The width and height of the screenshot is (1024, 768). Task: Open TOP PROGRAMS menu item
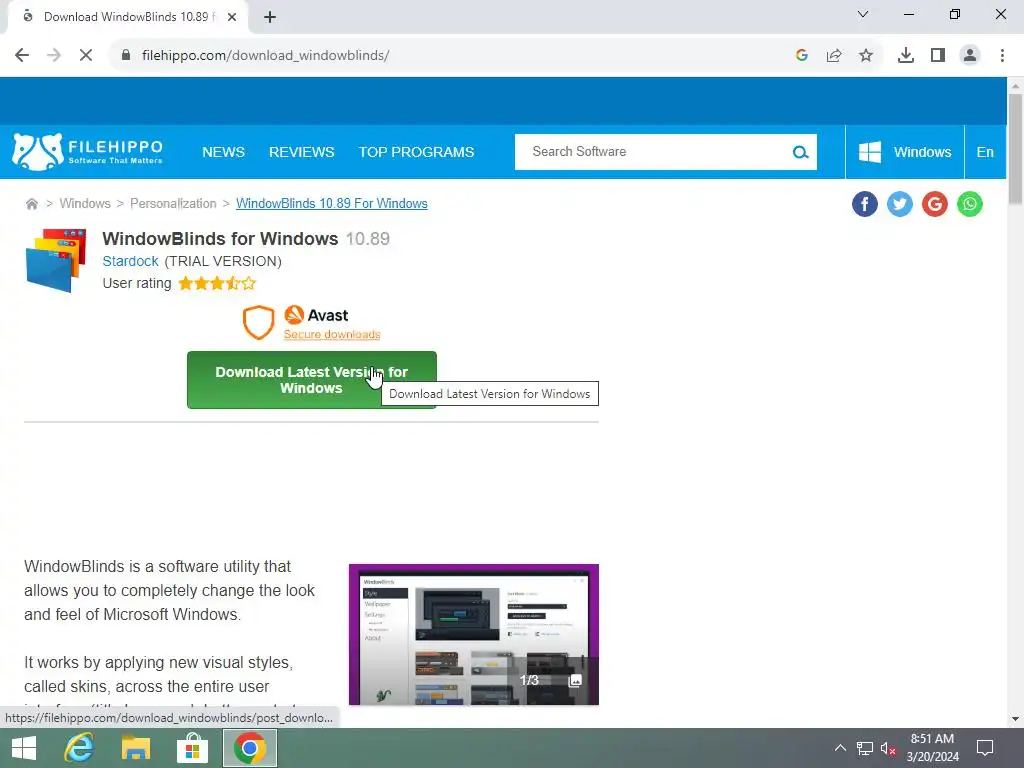(x=416, y=152)
